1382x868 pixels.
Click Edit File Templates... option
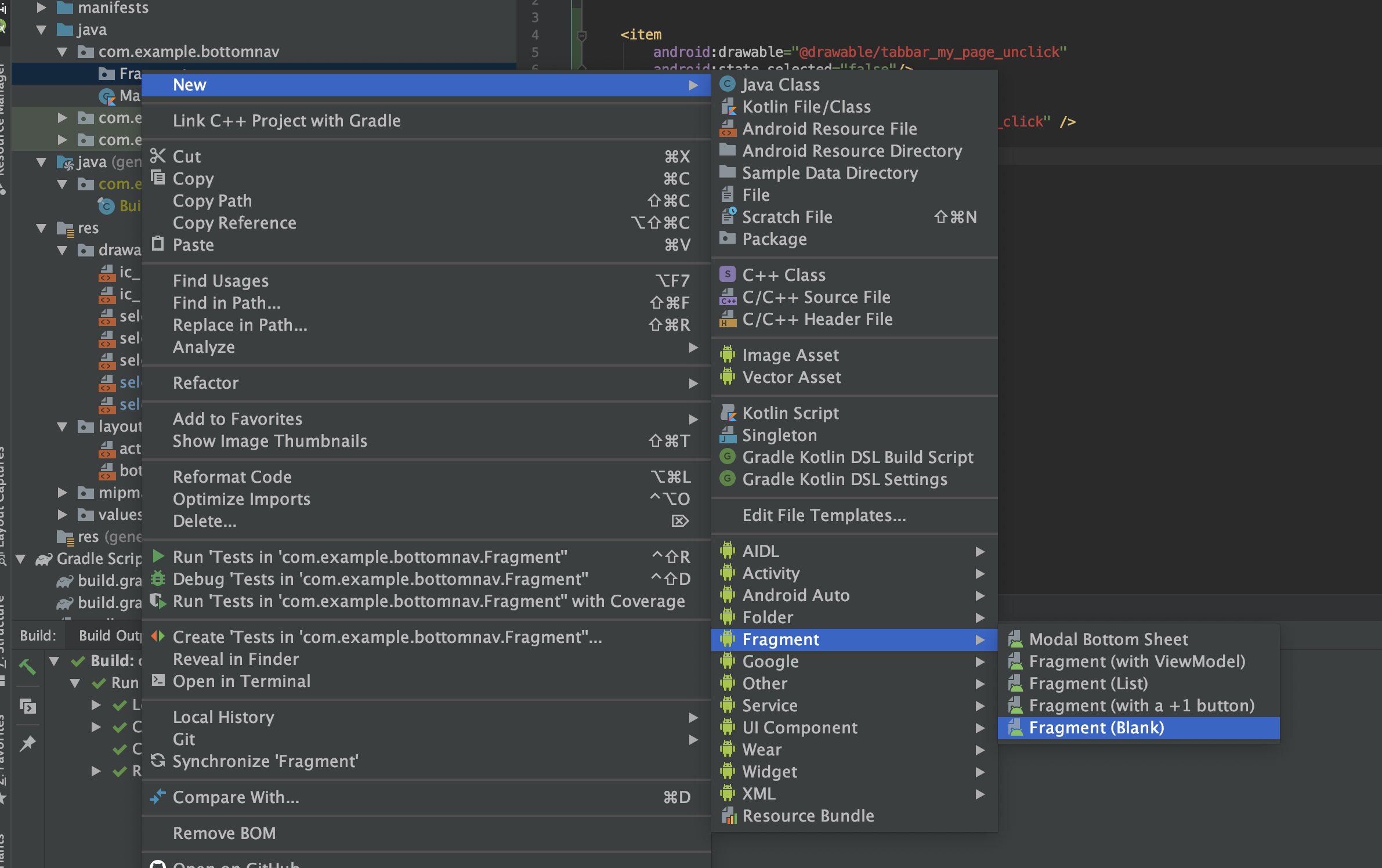click(824, 515)
